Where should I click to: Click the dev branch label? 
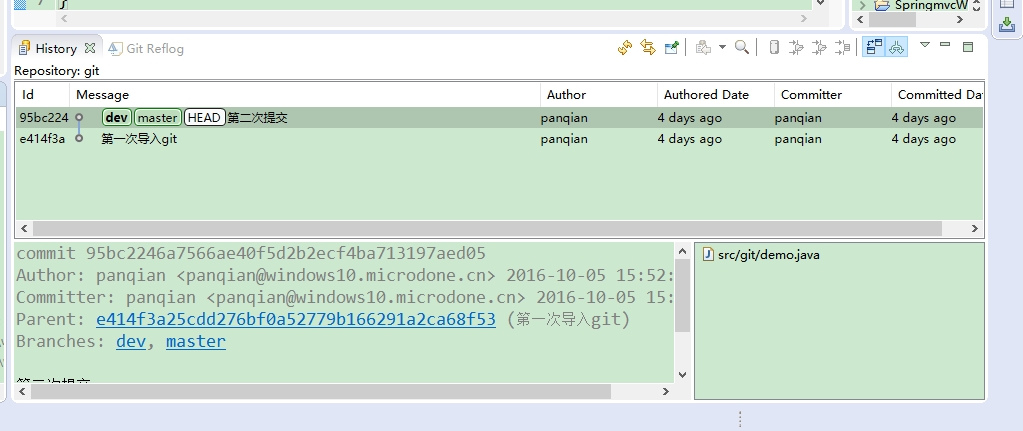117,118
